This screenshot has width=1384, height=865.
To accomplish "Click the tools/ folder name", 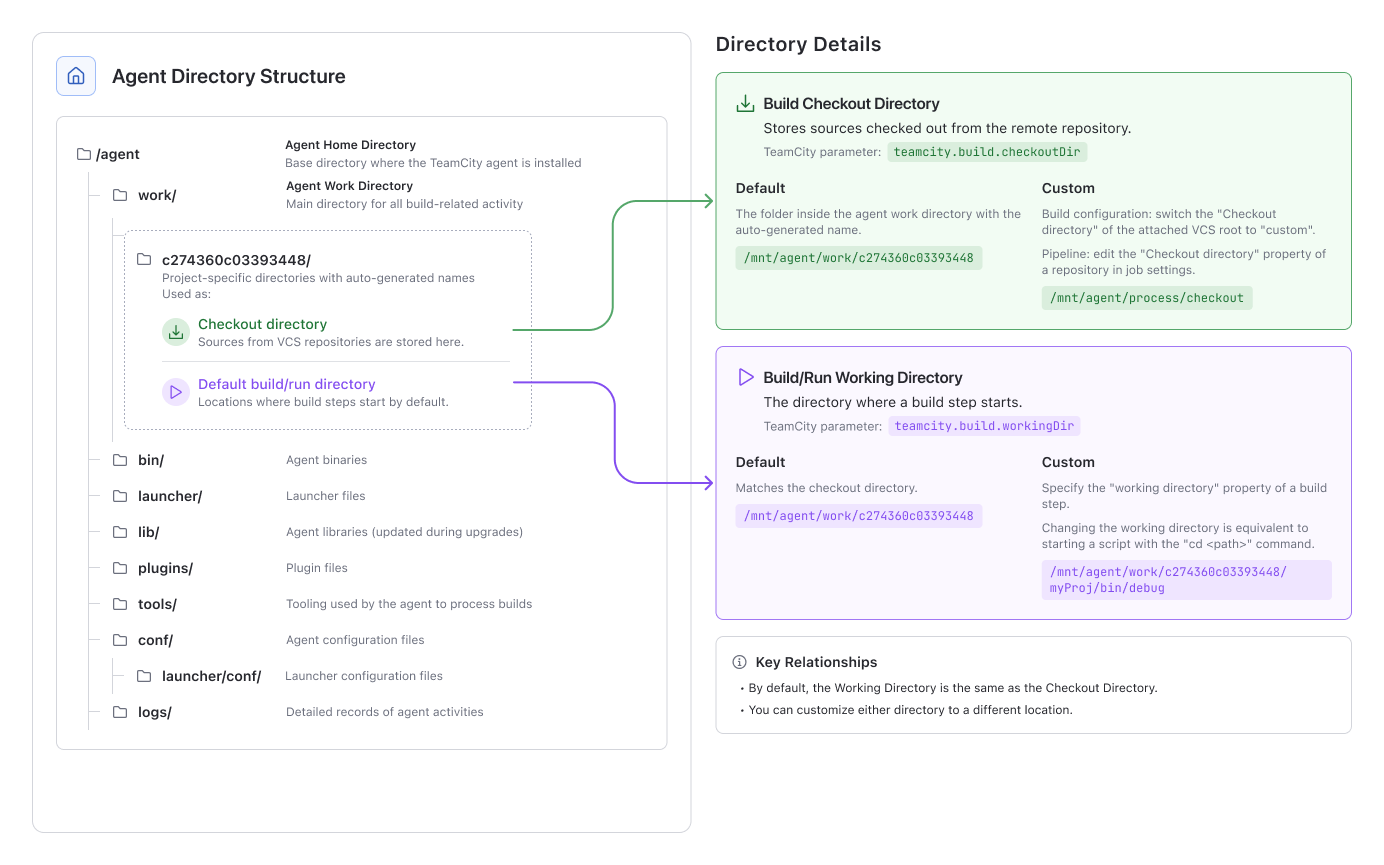I will click(157, 604).
